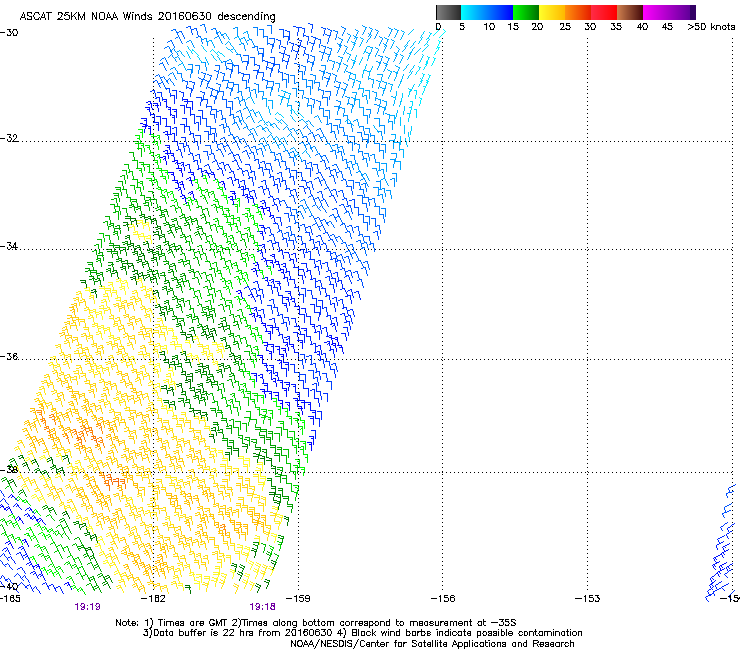Click the green 15-20 knots legend segment
The height and width of the screenshot is (650, 740).
(526, 12)
